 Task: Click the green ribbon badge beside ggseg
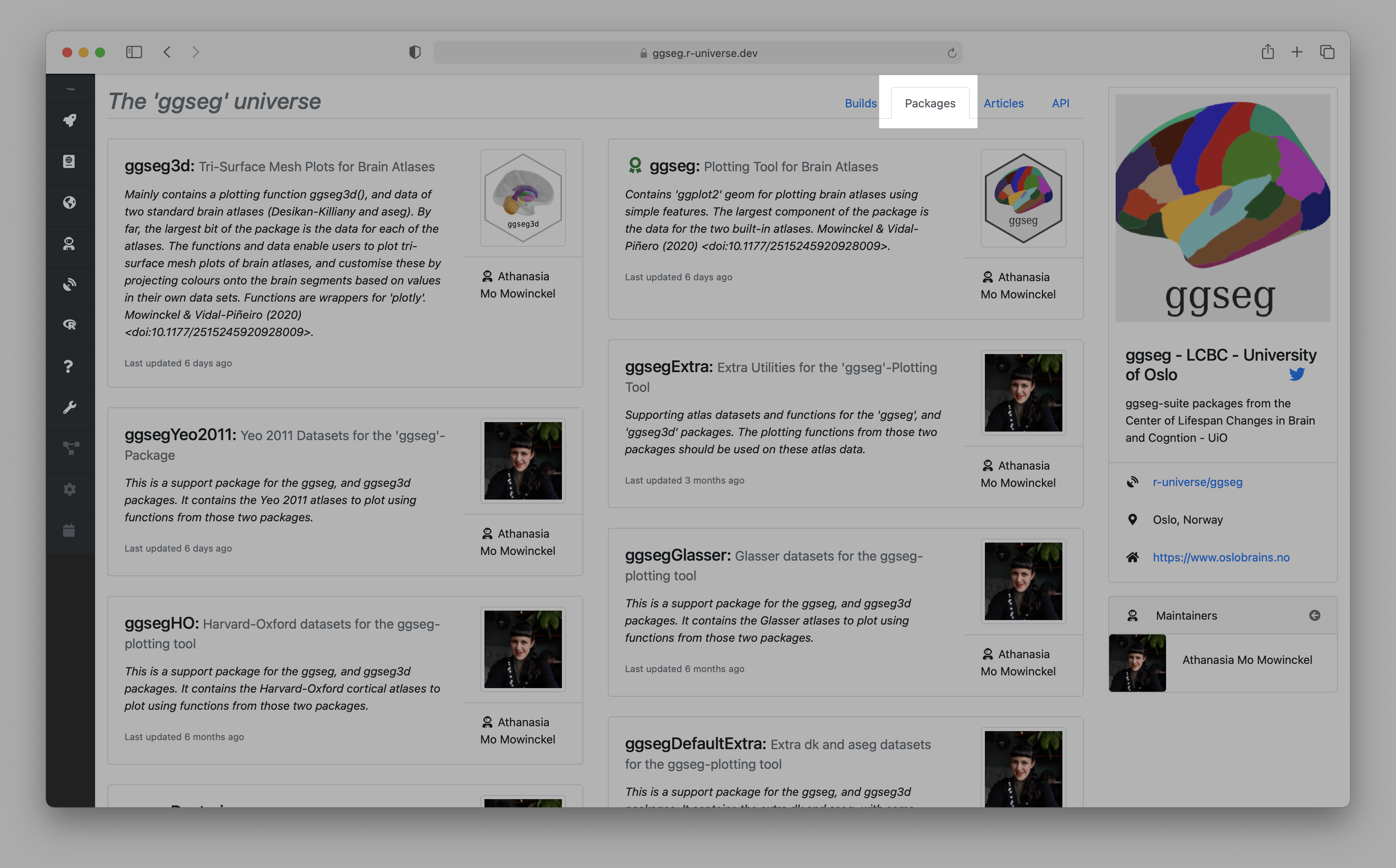point(635,166)
